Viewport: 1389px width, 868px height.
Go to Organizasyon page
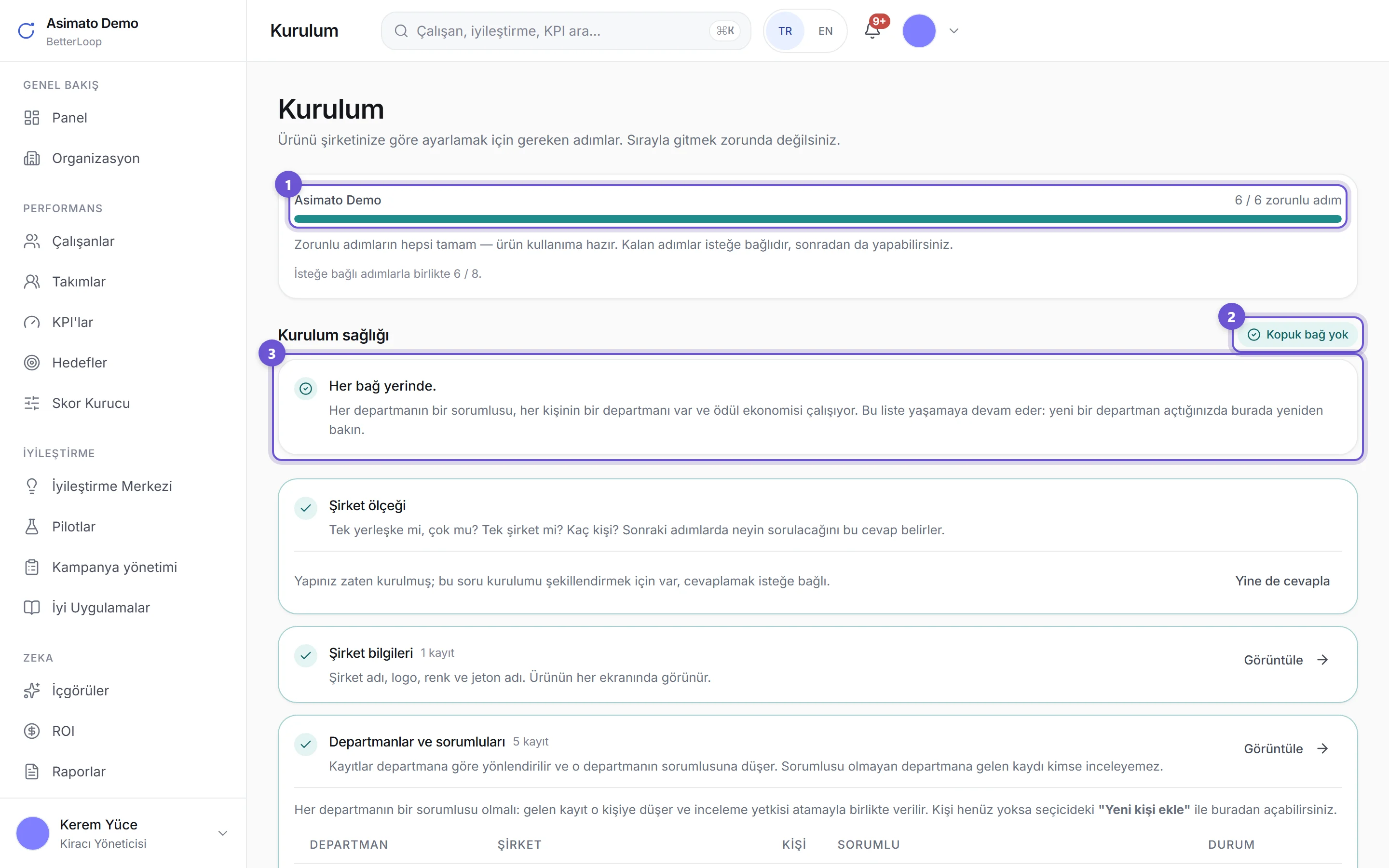point(123,159)
